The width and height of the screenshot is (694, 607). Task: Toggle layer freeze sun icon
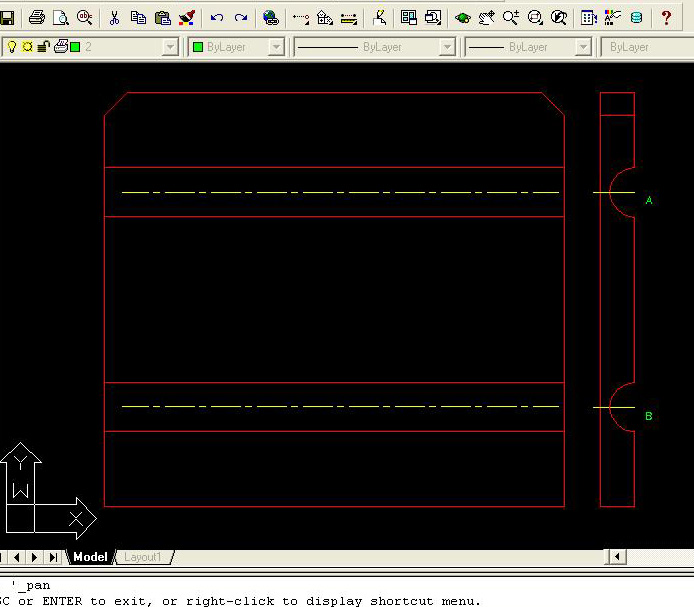tap(27, 46)
